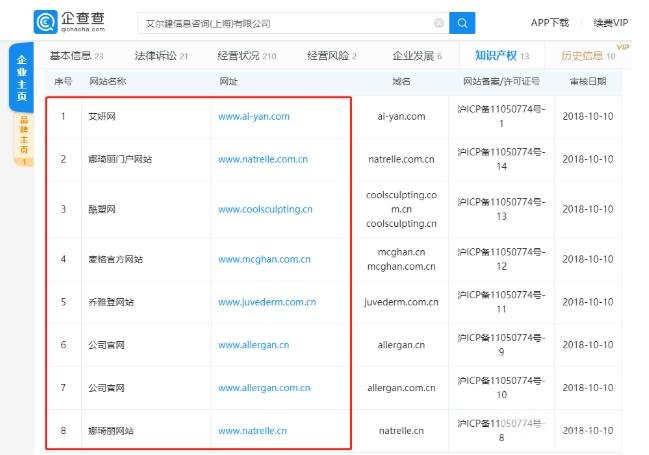Open the www.coolsculpting.cn link
The width and height of the screenshot is (649, 455).
(x=265, y=209)
